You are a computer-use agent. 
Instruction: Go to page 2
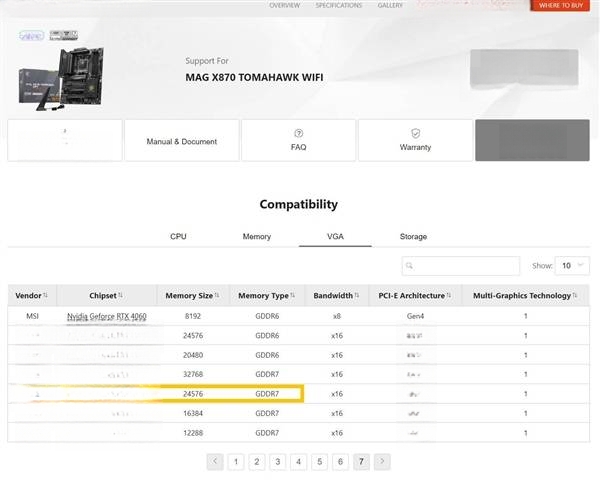[x=257, y=462]
